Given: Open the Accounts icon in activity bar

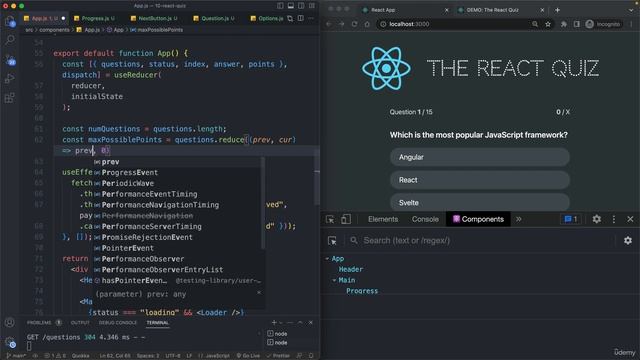Looking at the screenshot, I should (x=10, y=322).
